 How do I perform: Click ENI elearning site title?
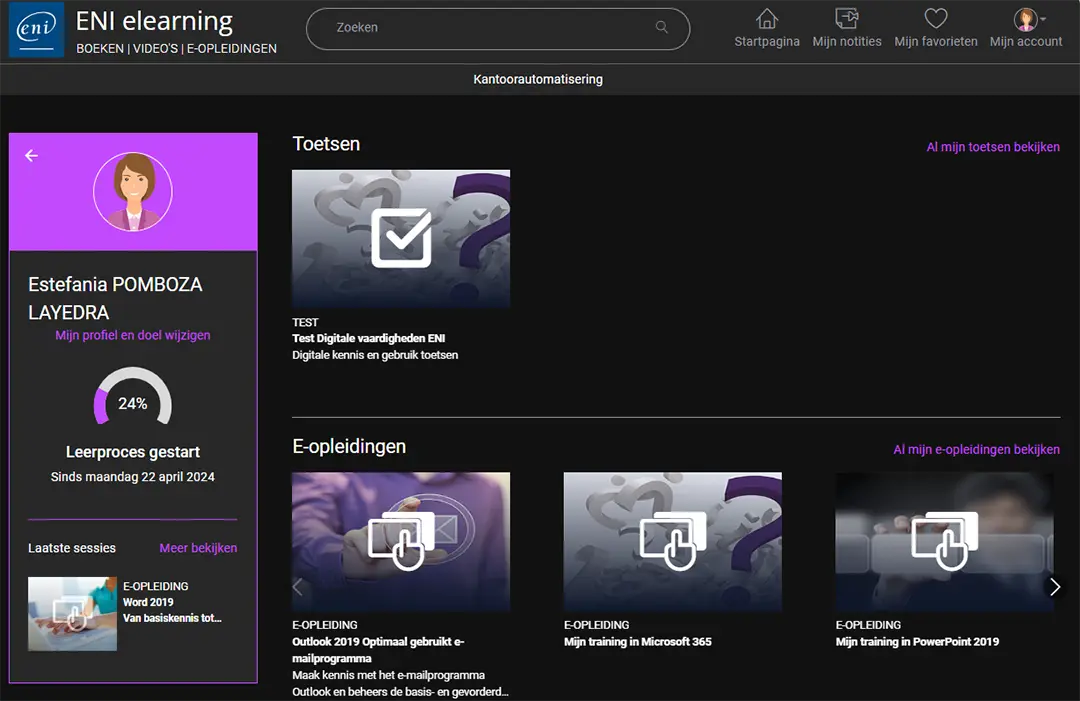point(154,21)
